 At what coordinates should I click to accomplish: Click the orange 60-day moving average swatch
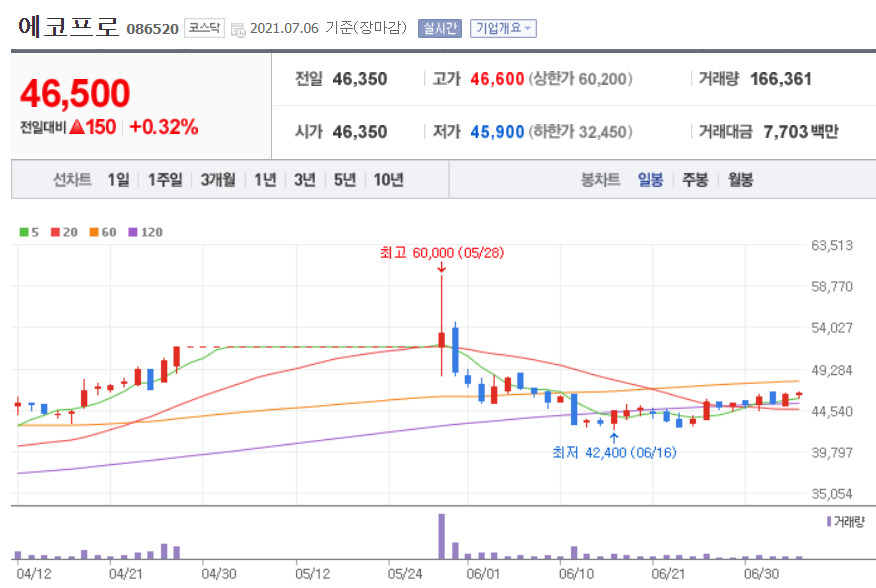tap(94, 232)
